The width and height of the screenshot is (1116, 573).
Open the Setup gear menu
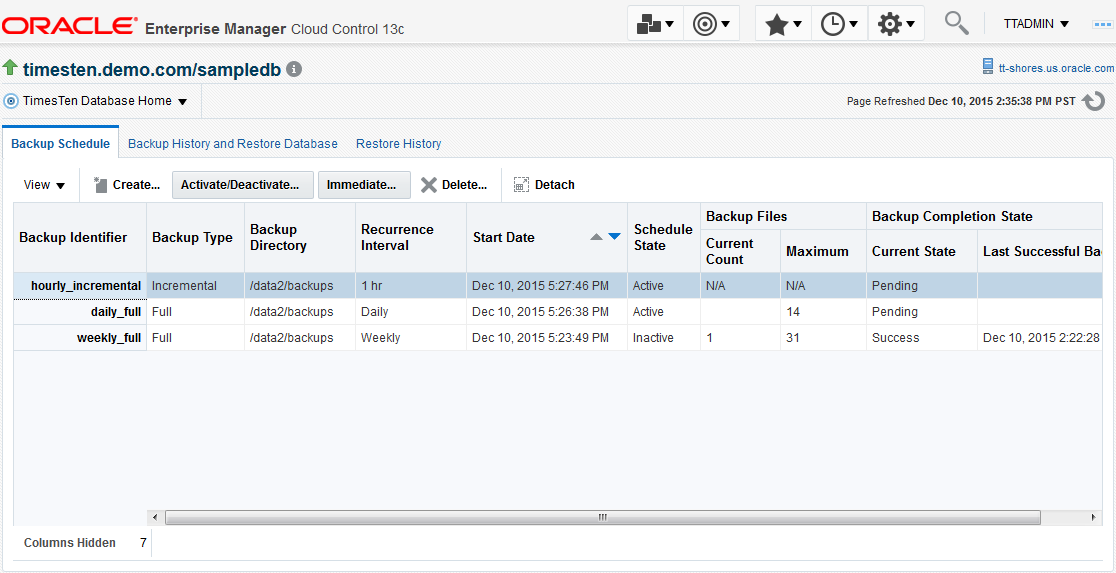(895, 24)
